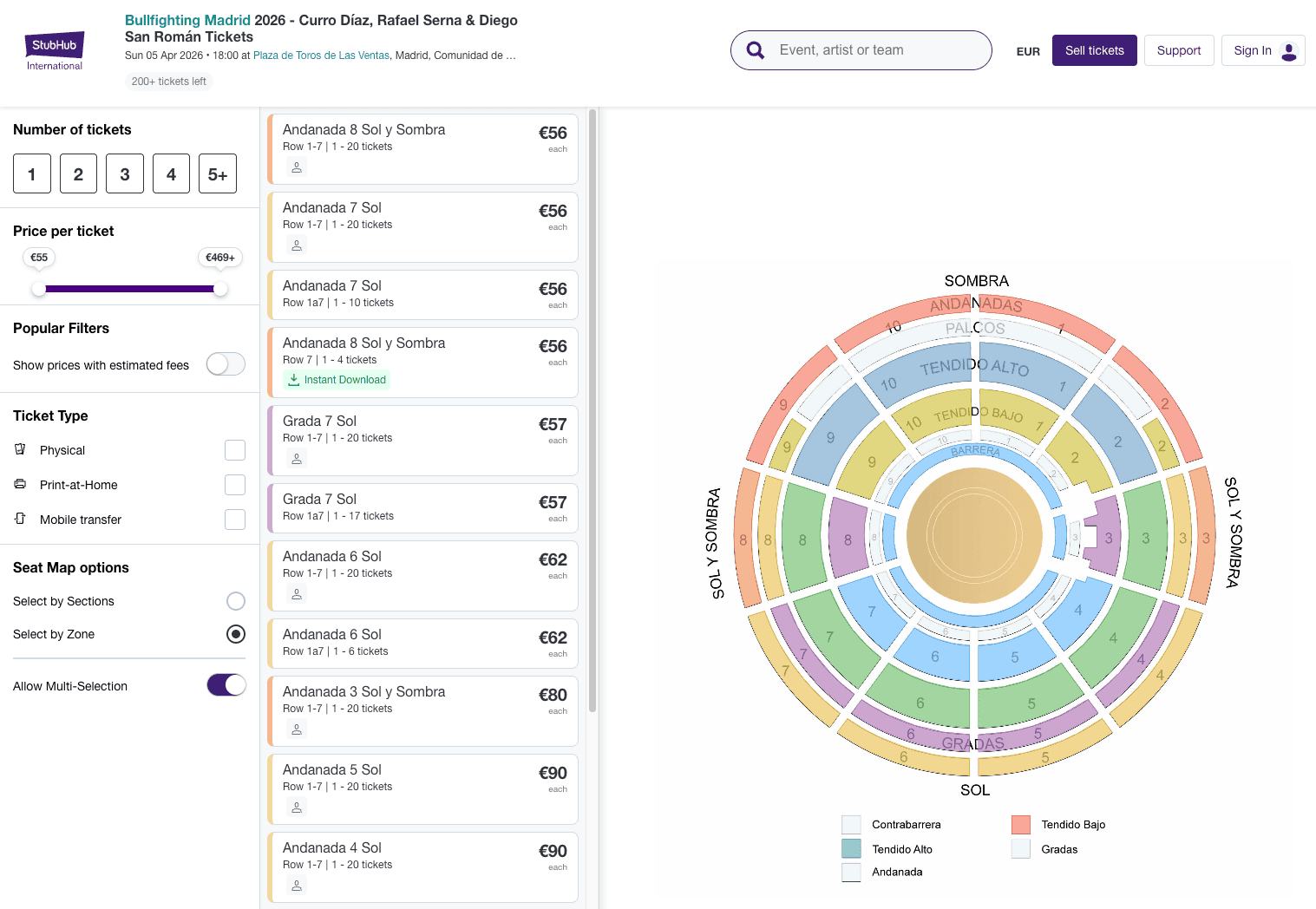Image resolution: width=1316 pixels, height=909 pixels.
Task: Click the Tendido Alto legend color swatch
Action: tap(851, 849)
